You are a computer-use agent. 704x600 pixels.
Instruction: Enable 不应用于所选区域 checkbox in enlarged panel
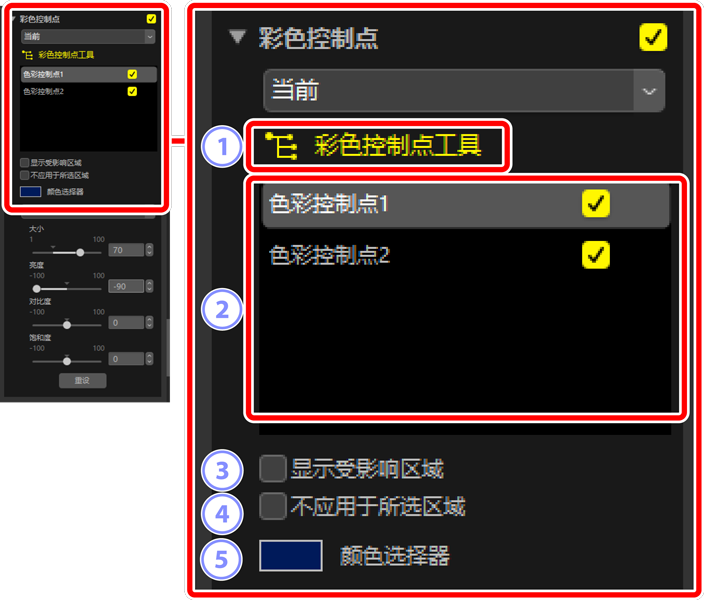pos(273,506)
